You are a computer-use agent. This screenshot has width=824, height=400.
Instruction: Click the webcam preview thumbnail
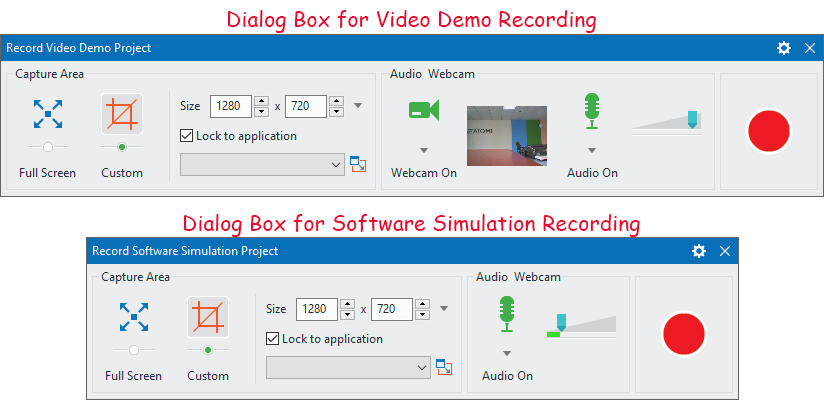point(507,136)
